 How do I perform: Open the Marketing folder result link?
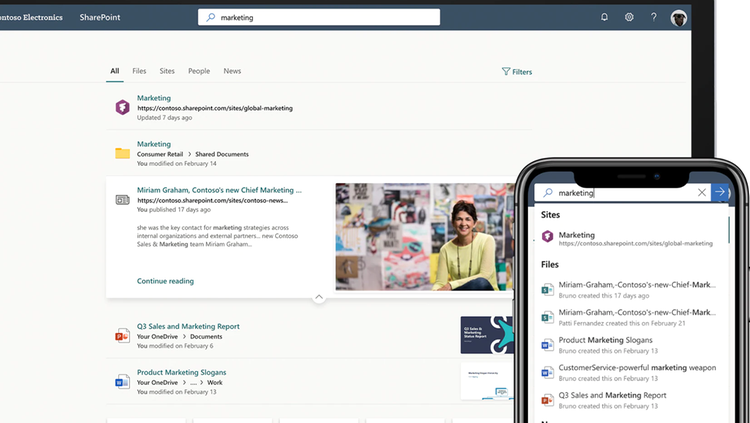[154, 144]
